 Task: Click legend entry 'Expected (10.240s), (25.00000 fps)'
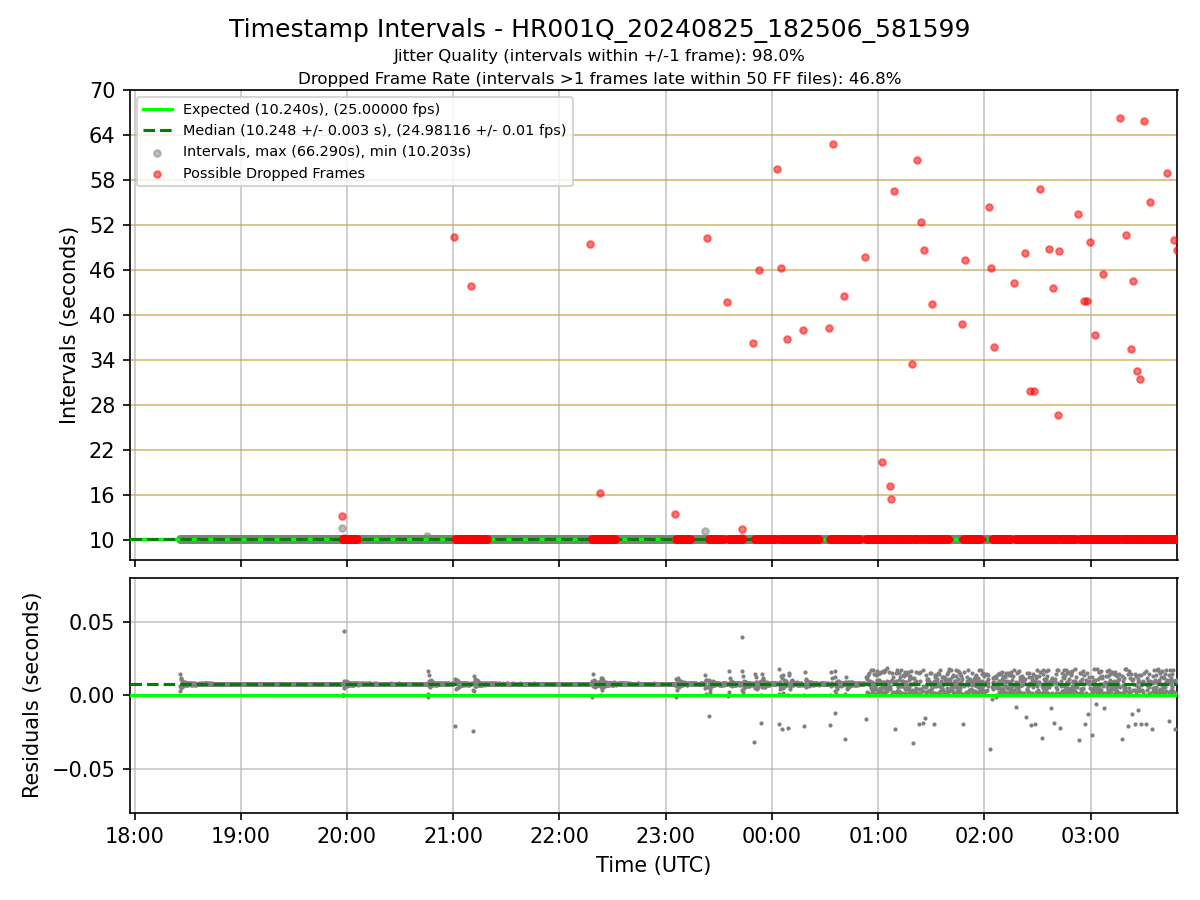point(311,109)
